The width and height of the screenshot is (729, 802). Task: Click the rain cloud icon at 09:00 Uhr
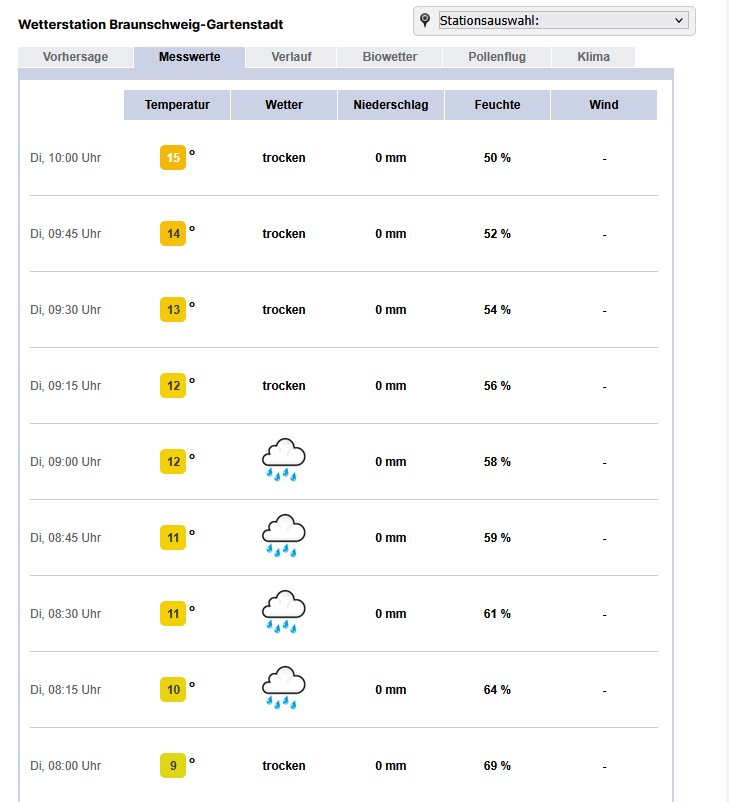(x=283, y=461)
